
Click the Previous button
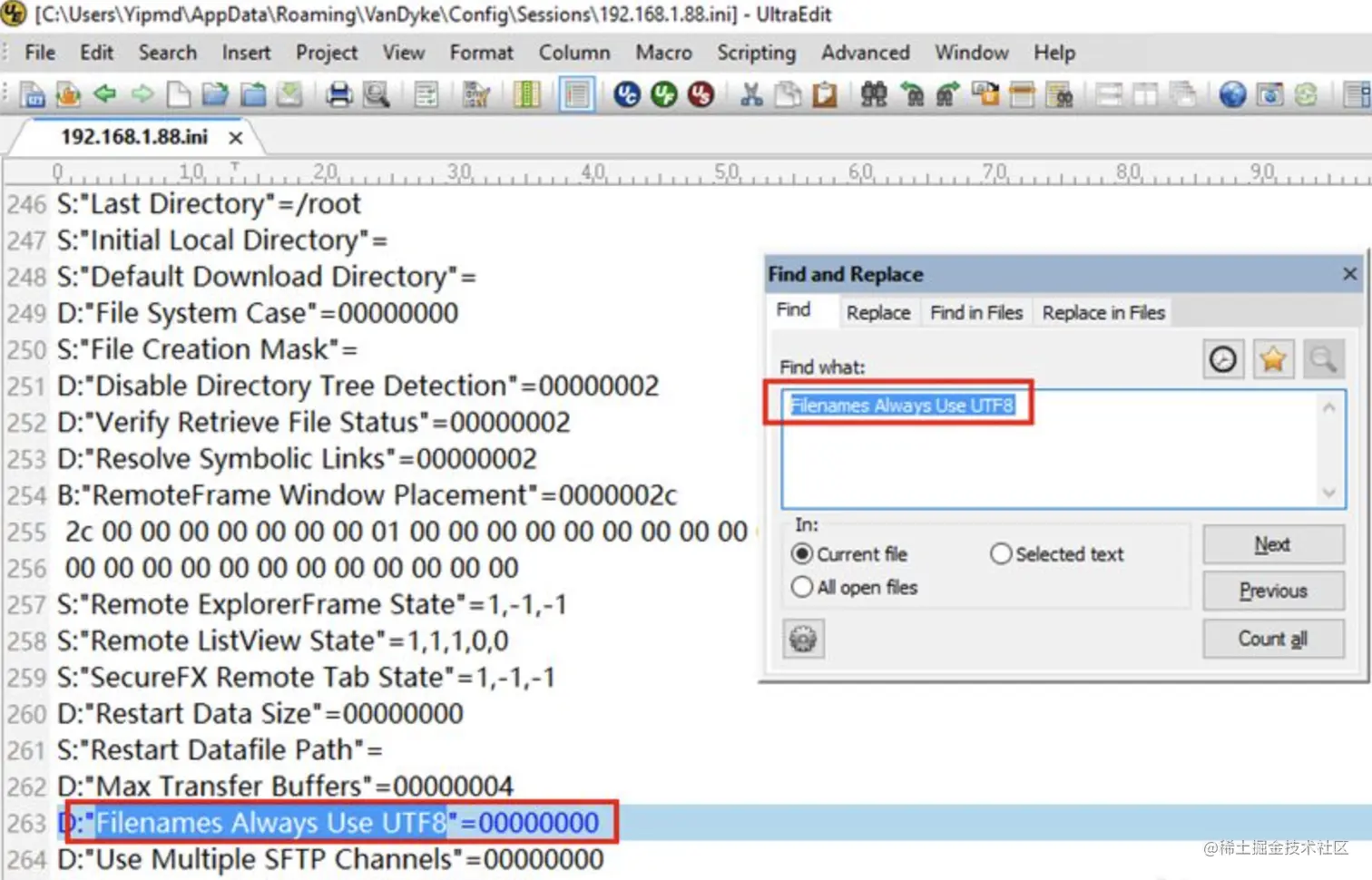click(1273, 591)
